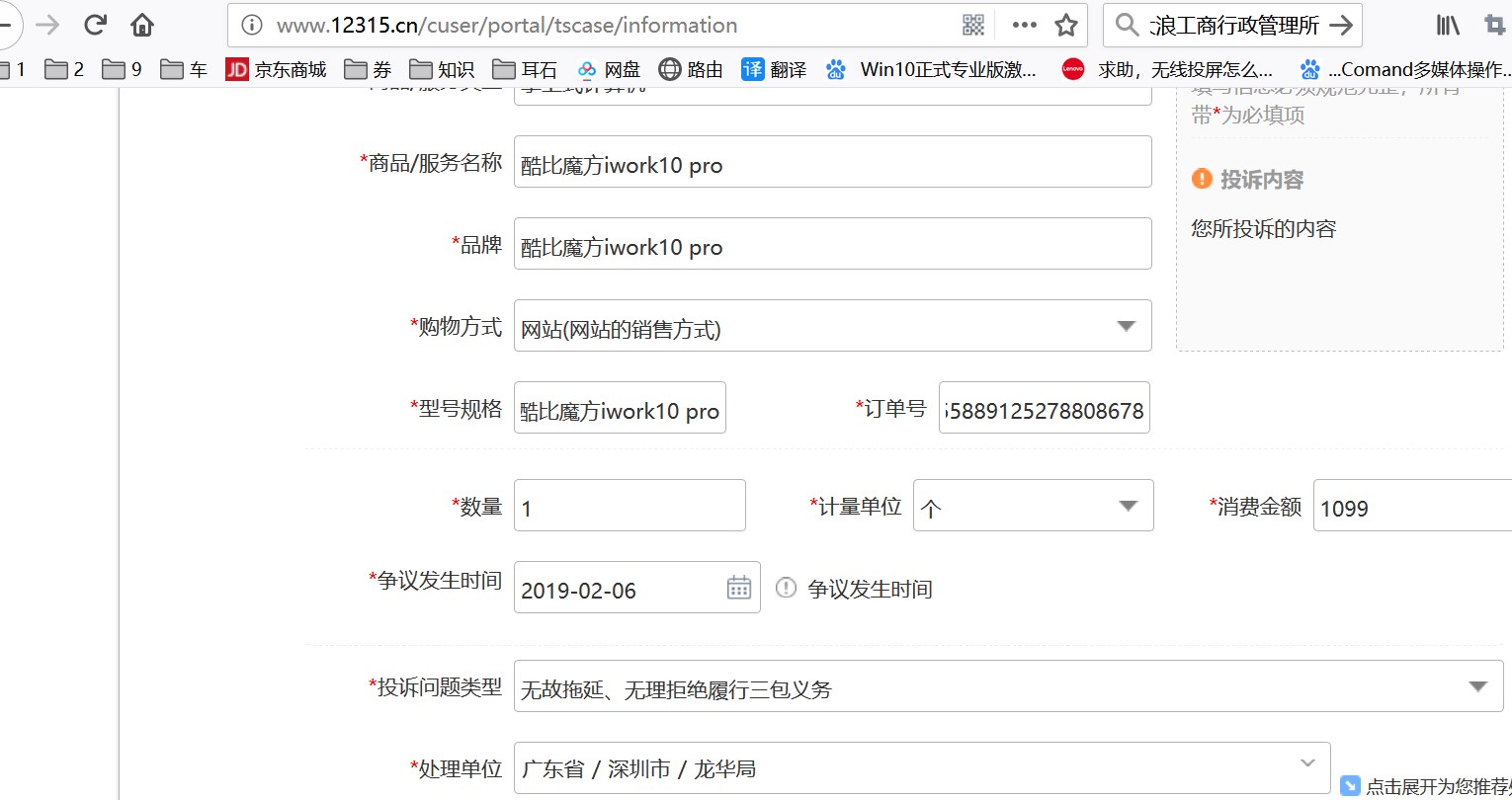Open the 路由 bookmark
The height and width of the screenshot is (800, 1512).
point(691,69)
